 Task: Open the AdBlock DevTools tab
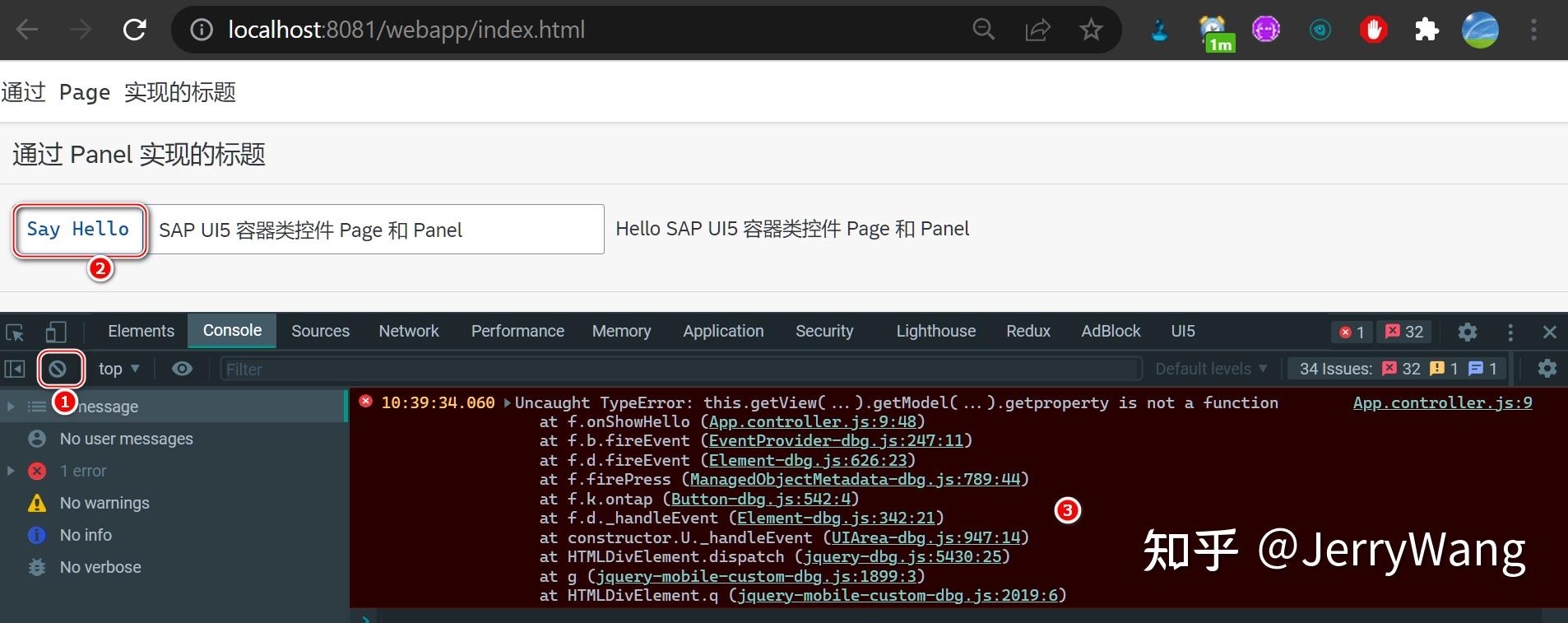pos(1111,331)
